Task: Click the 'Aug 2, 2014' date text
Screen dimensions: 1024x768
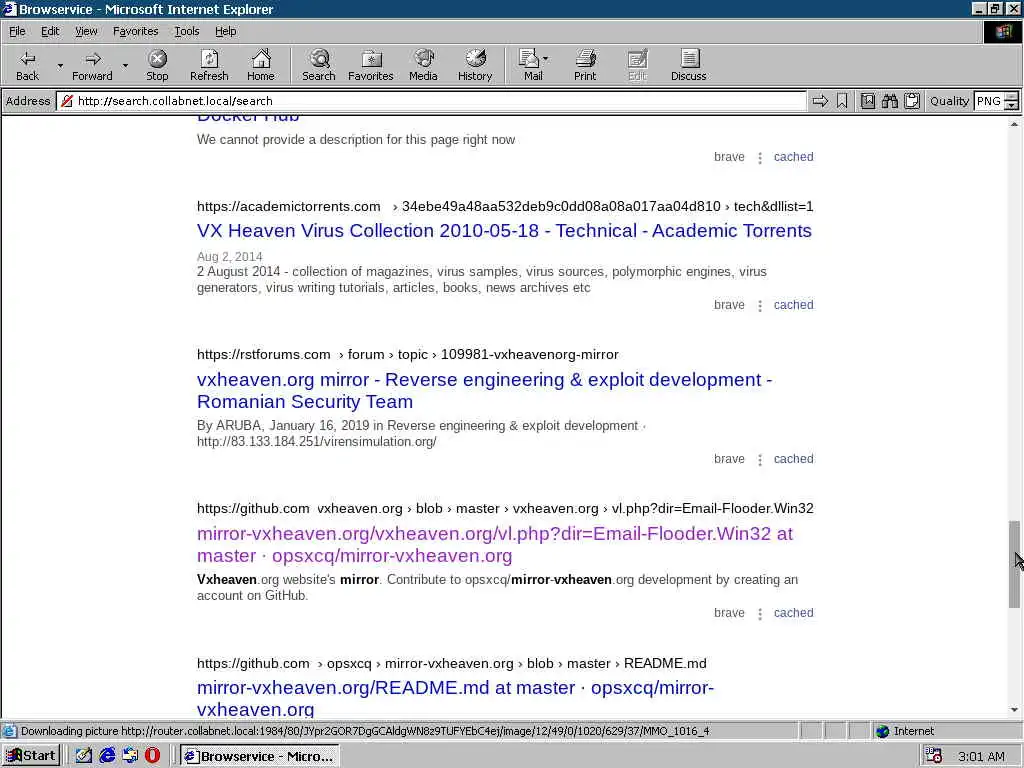Action: point(229,257)
